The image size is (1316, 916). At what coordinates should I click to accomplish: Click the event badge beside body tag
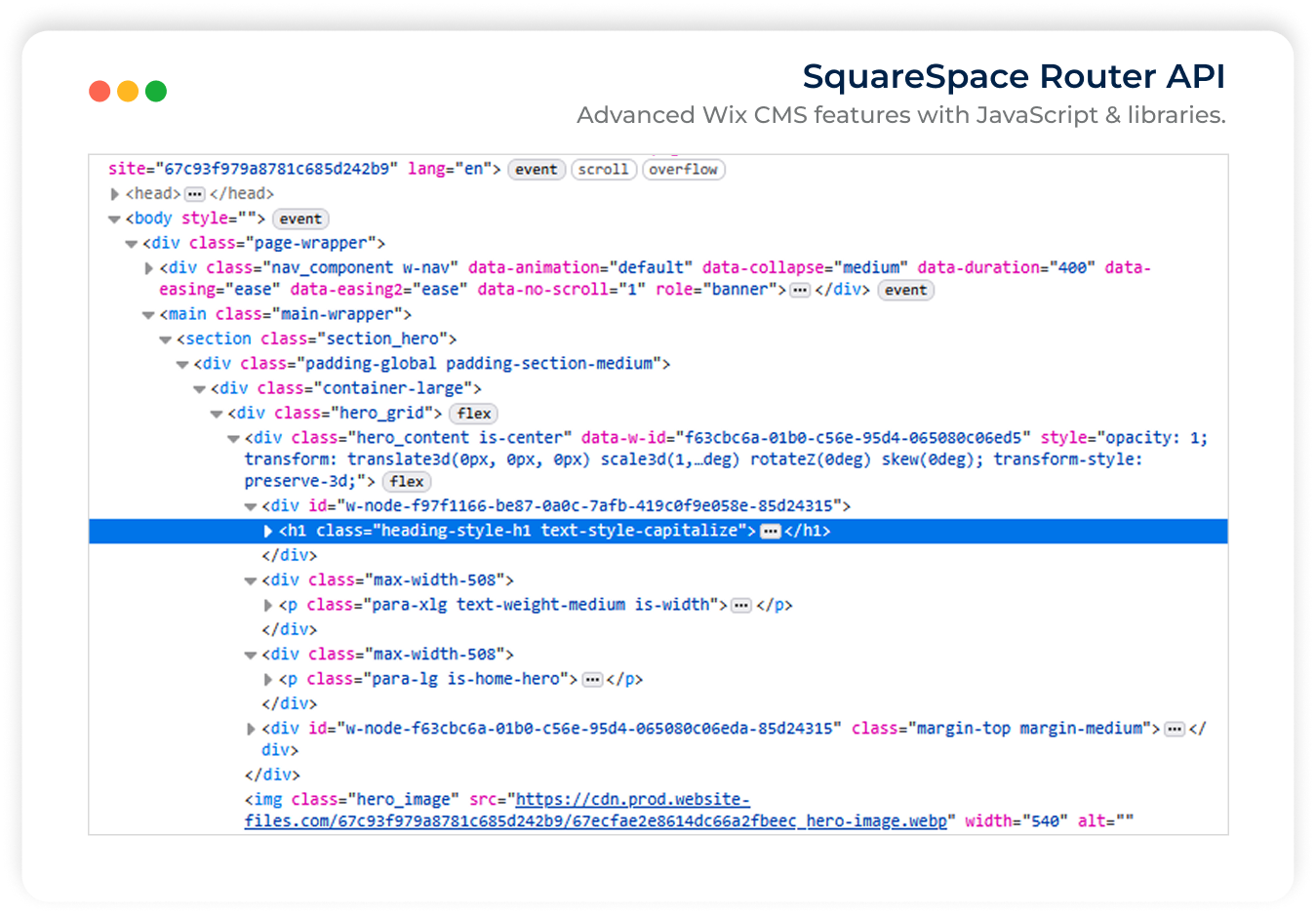coord(300,219)
